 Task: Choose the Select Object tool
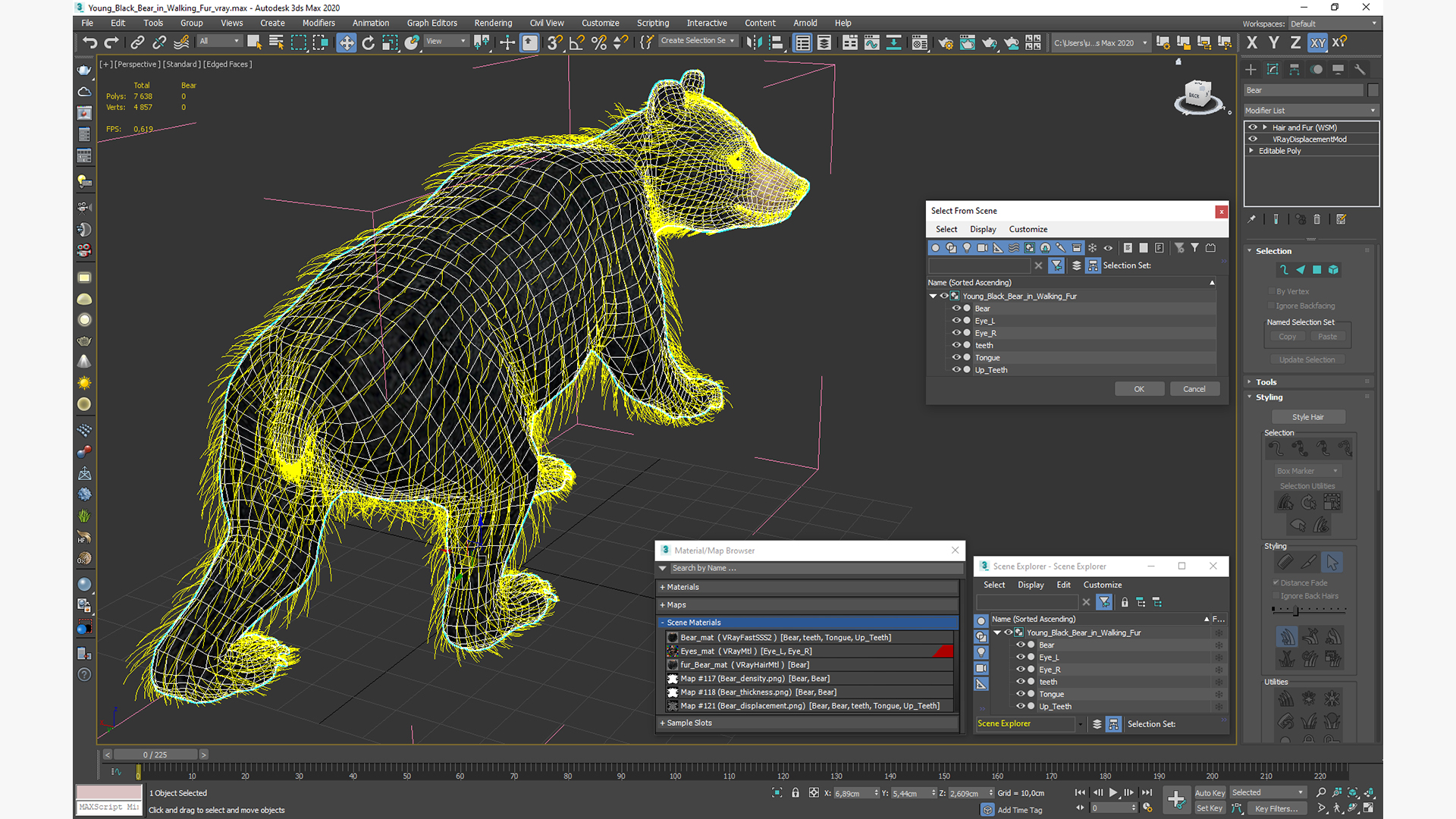click(254, 42)
